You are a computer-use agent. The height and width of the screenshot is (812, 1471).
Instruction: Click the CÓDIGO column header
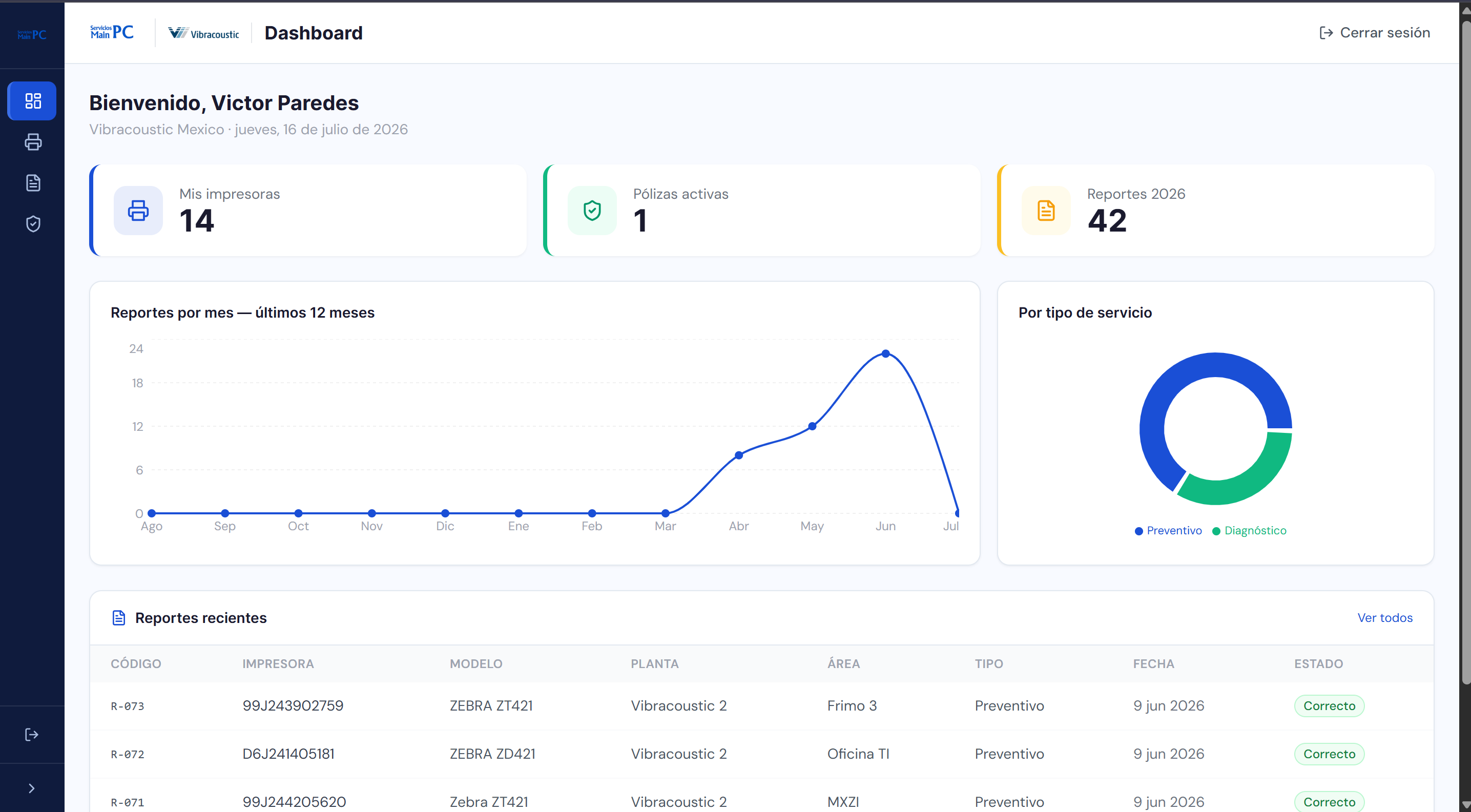[136, 664]
